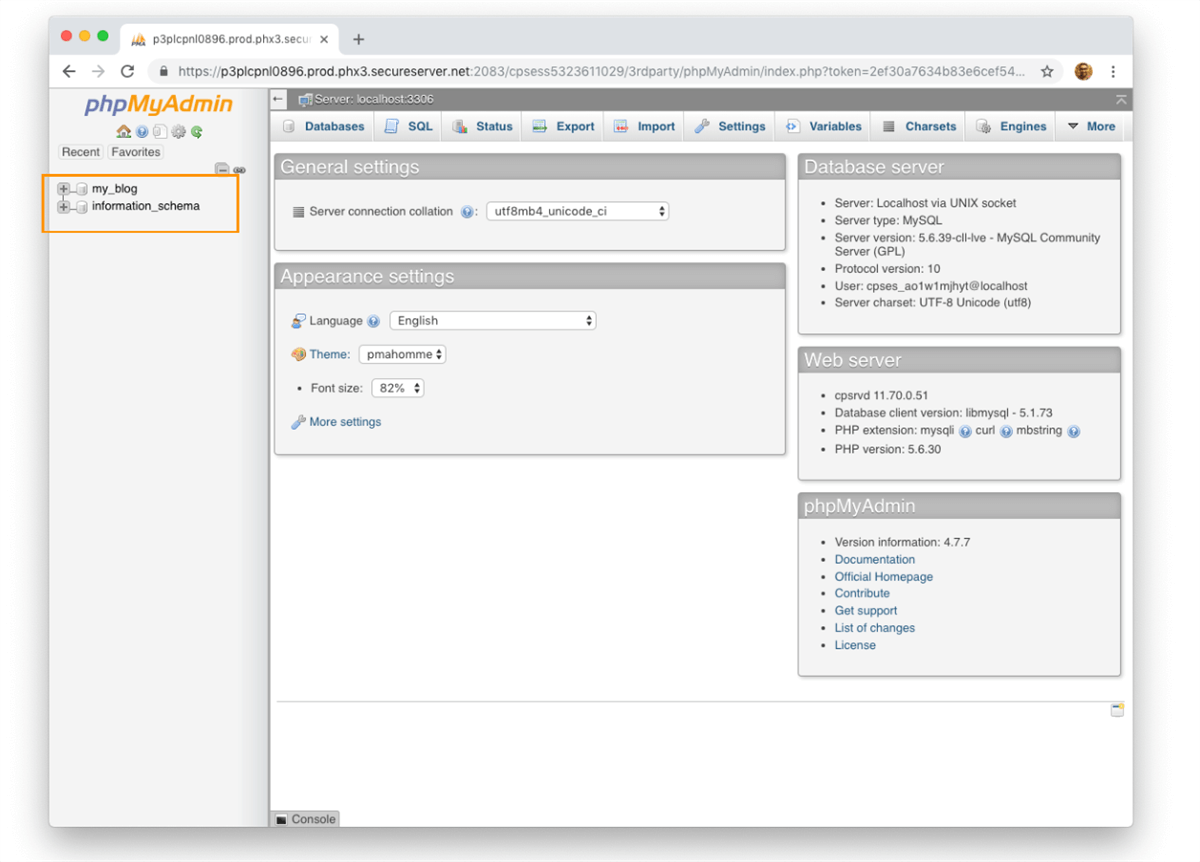Viewport: 1200px width, 862px height.
Task: Click the Home icon under phpMyAdmin logo
Action: [123, 132]
